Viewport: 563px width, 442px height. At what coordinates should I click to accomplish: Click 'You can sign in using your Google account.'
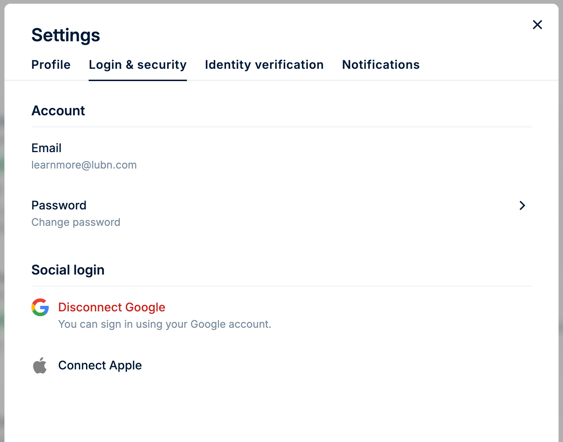click(165, 324)
